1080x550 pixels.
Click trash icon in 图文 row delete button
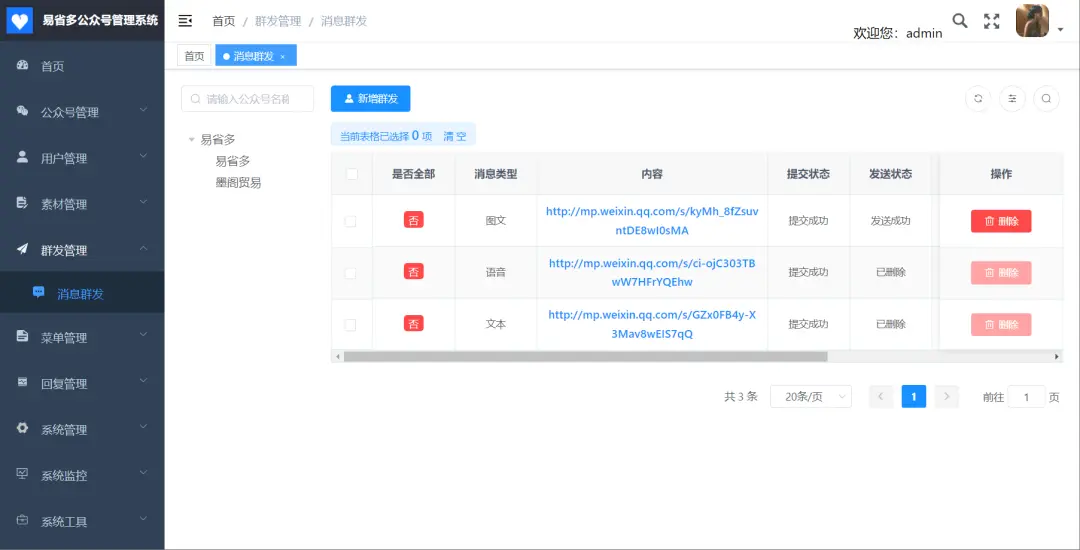(x=989, y=221)
